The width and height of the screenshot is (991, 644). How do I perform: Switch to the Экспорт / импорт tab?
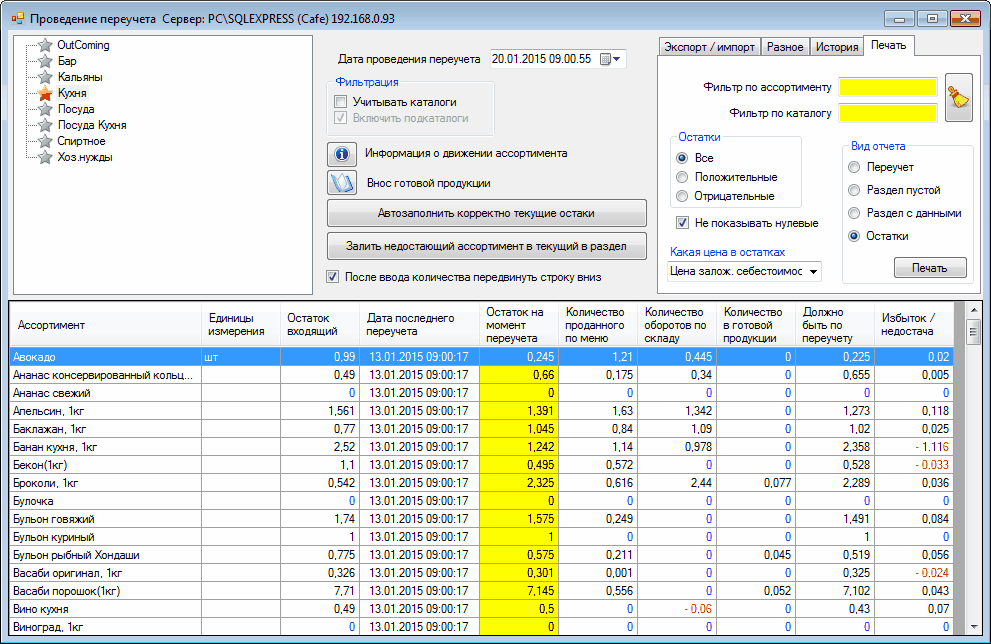[x=709, y=47]
